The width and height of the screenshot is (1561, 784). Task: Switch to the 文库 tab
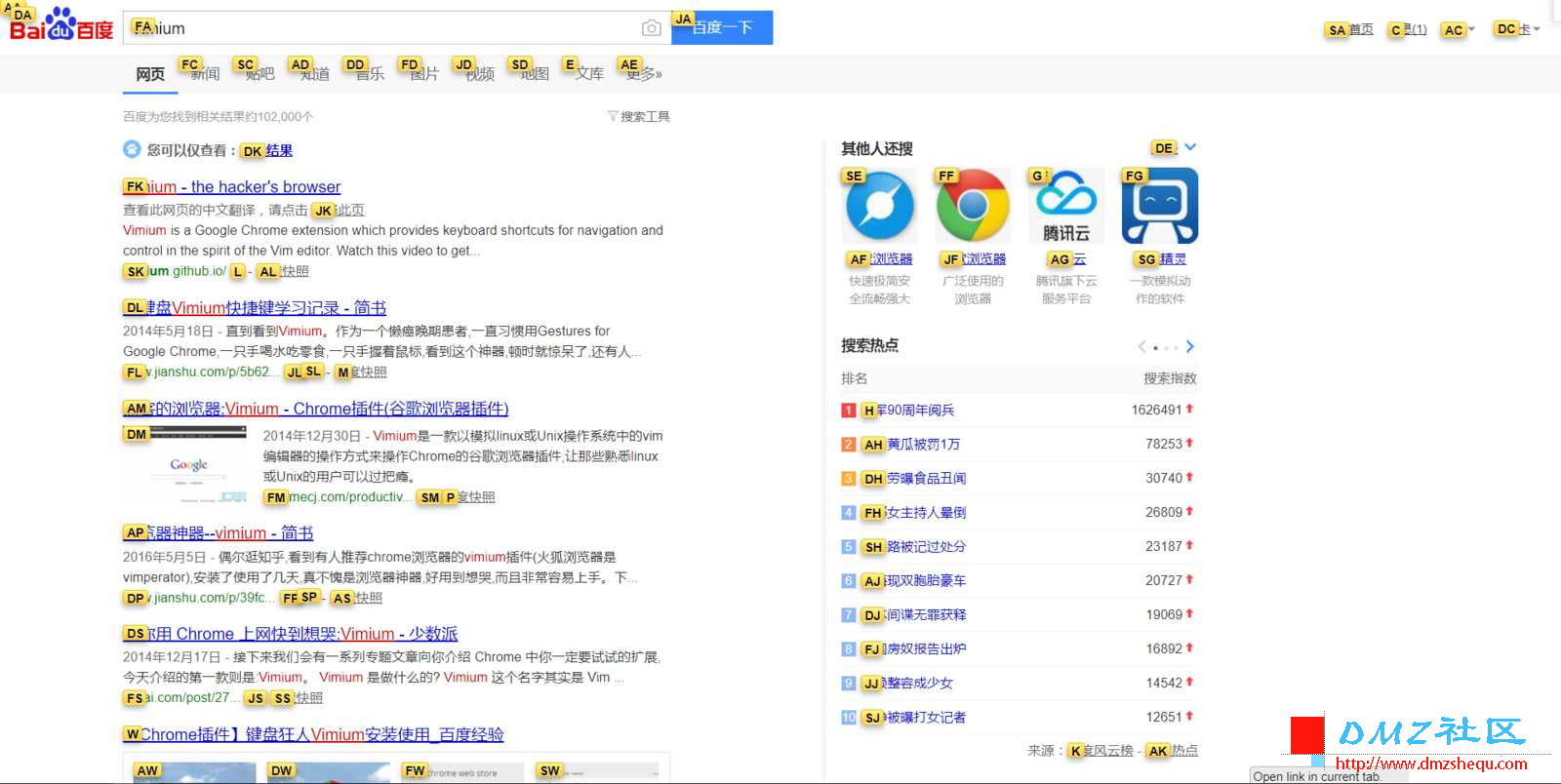coord(588,74)
